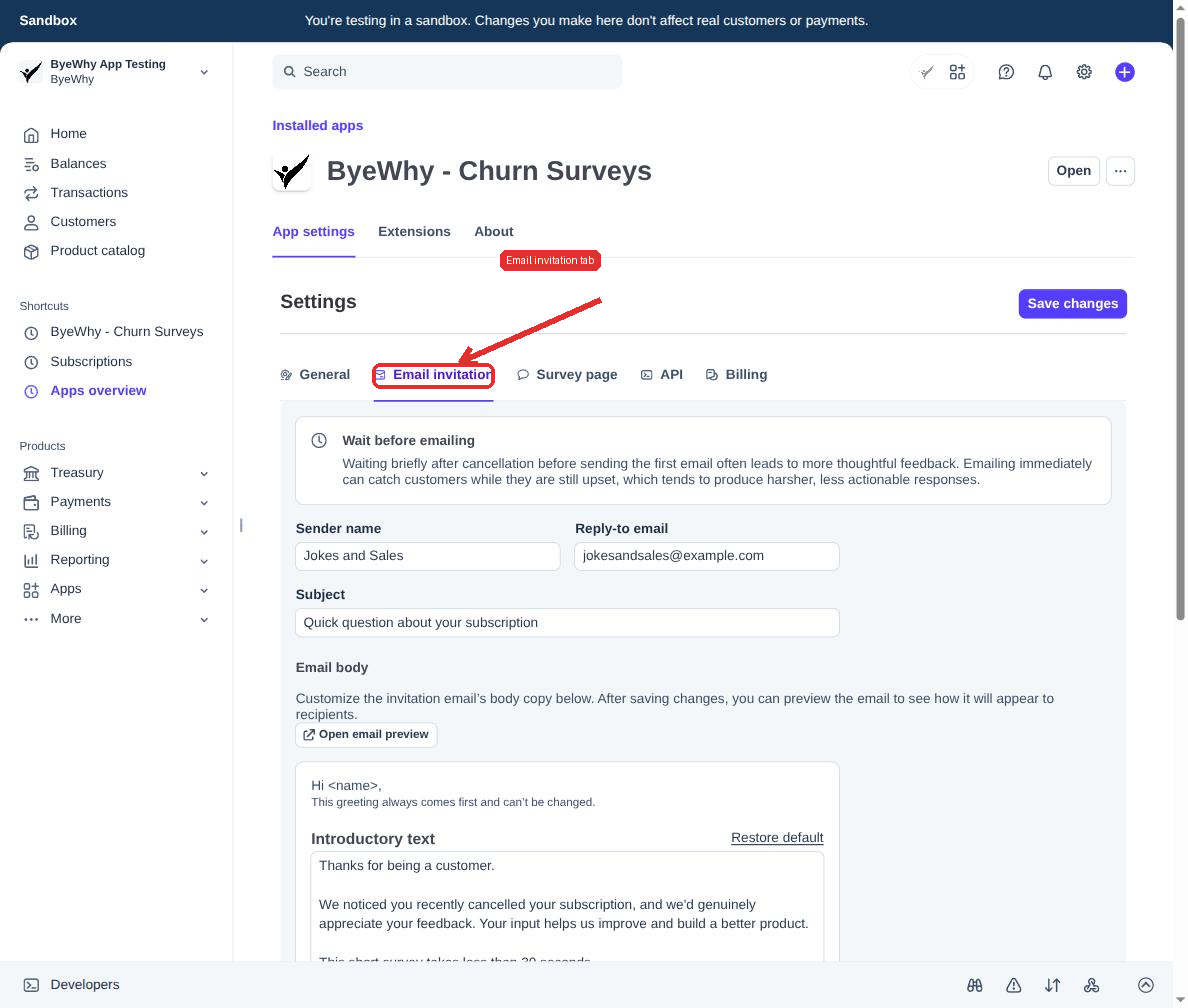
Task: Switch to the Extensions tab
Action: [414, 232]
